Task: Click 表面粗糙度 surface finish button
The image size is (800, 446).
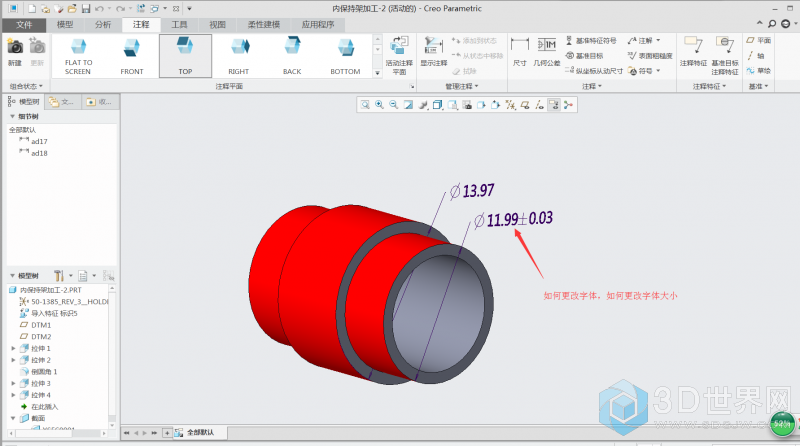Action: click(651, 56)
